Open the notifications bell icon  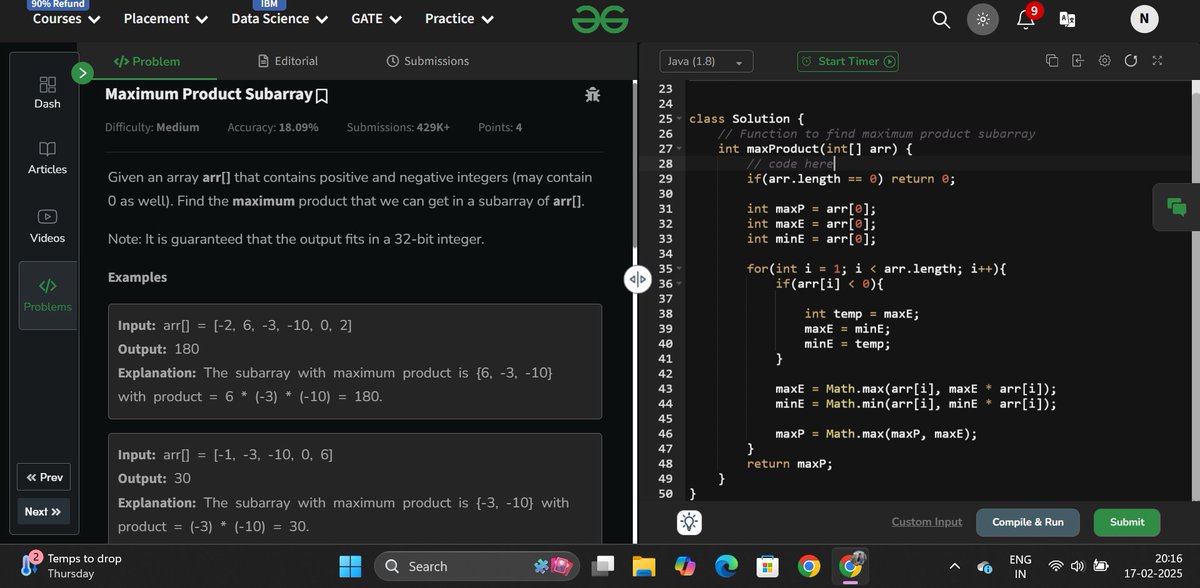click(x=1026, y=18)
